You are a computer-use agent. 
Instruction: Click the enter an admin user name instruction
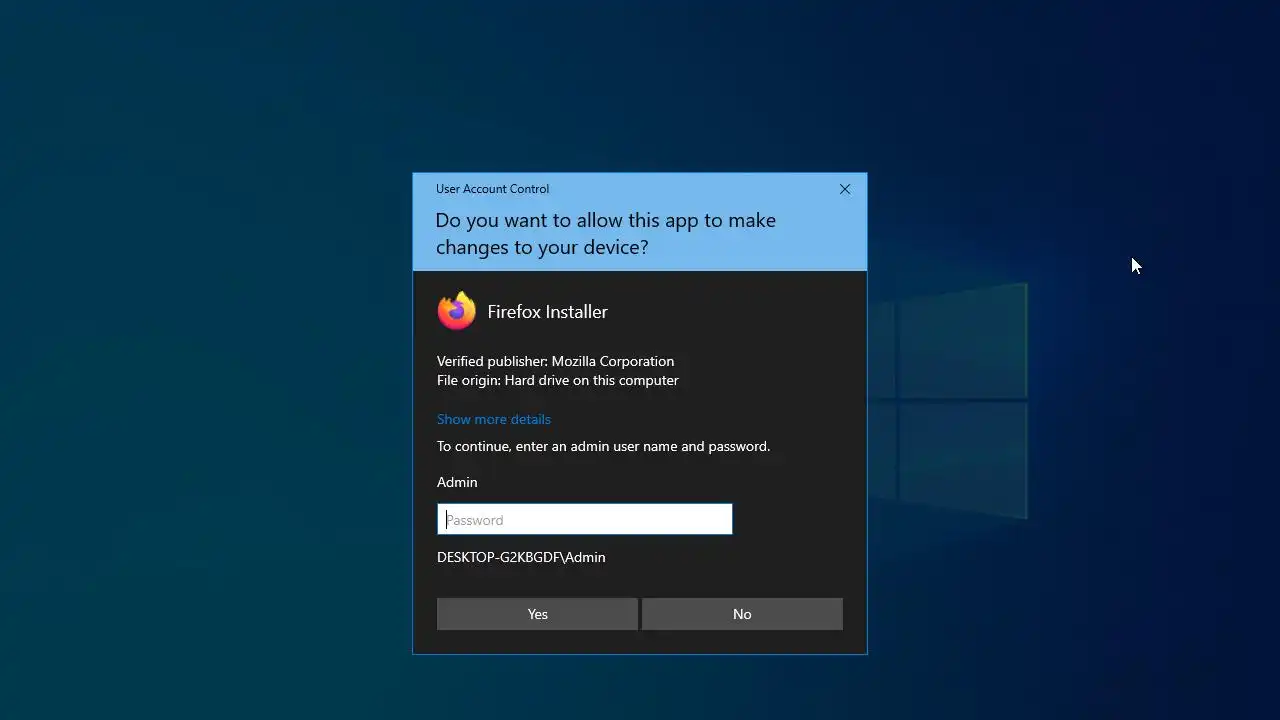(x=603, y=446)
